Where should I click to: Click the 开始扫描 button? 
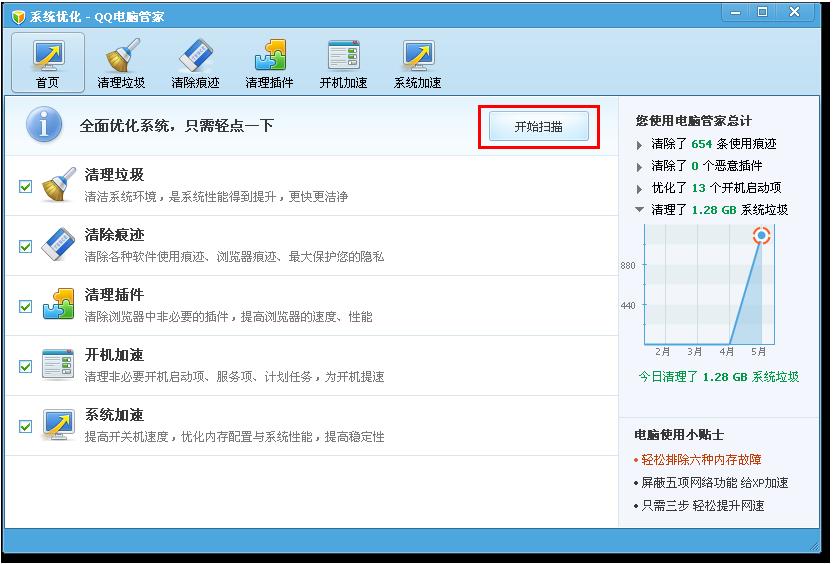[538, 127]
